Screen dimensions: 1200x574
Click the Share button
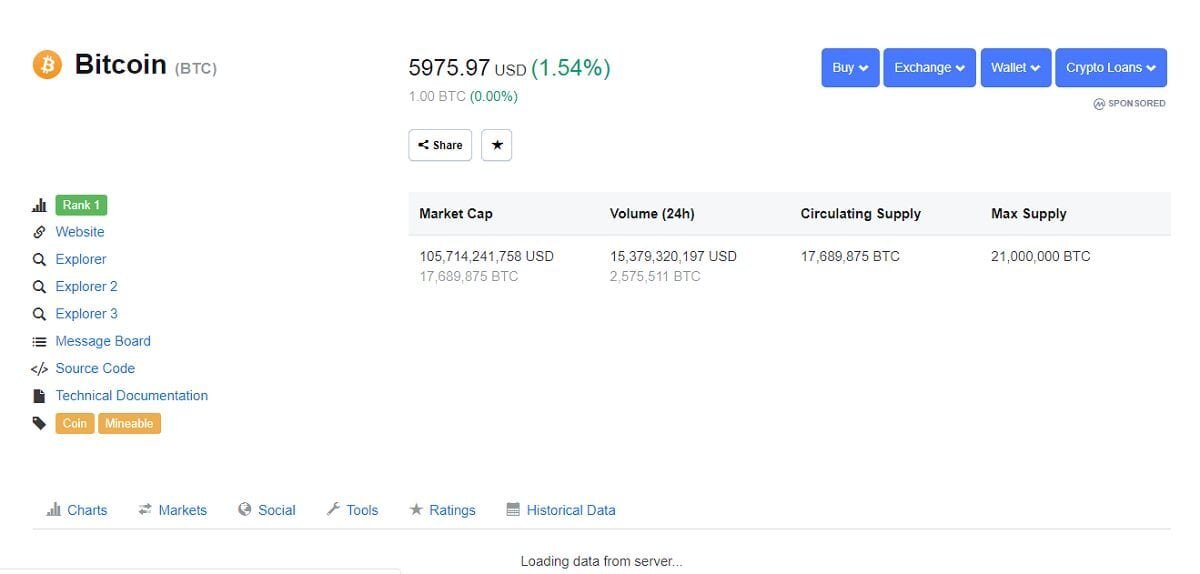[440, 145]
